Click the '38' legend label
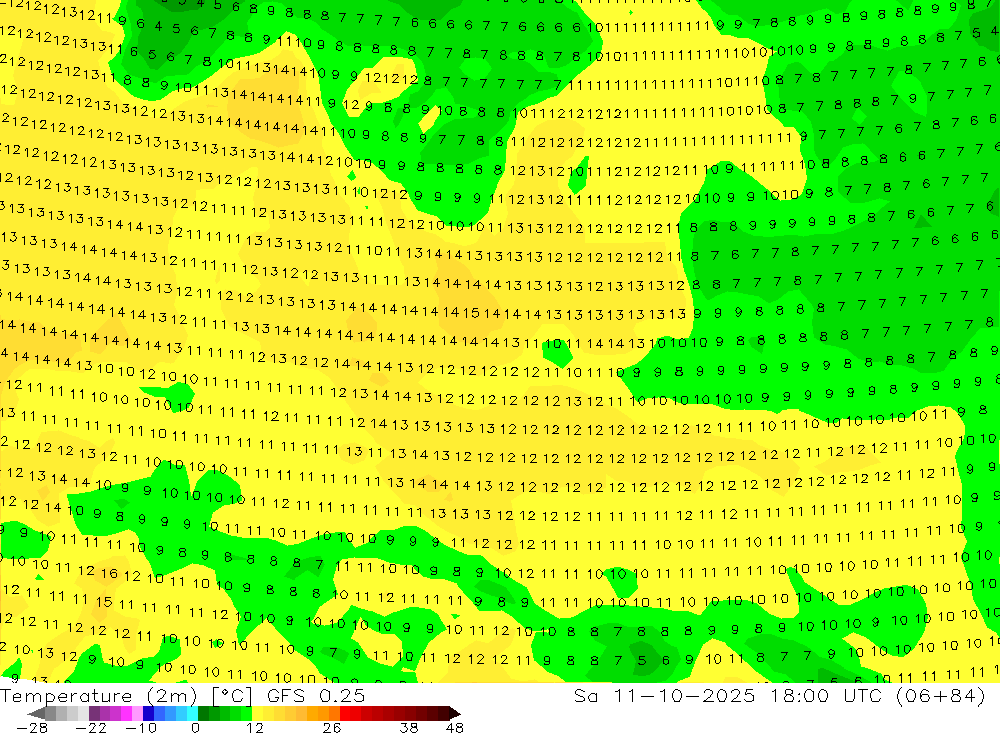1000x733 pixels. tap(409, 728)
